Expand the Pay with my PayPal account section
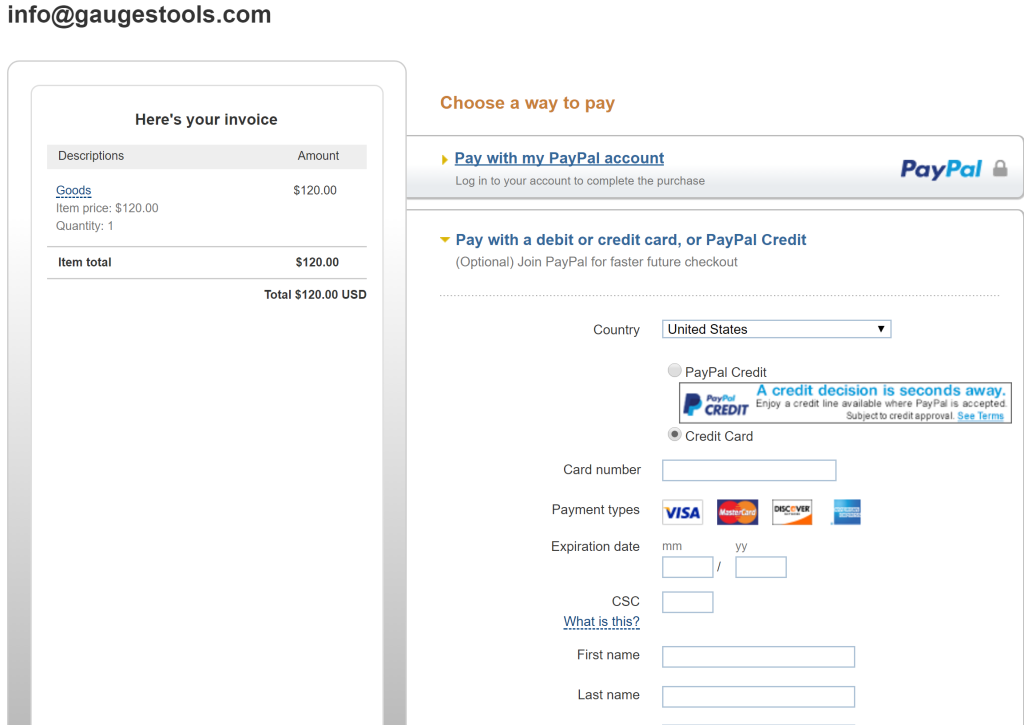Screen dimensions: 1024x725 (559, 158)
